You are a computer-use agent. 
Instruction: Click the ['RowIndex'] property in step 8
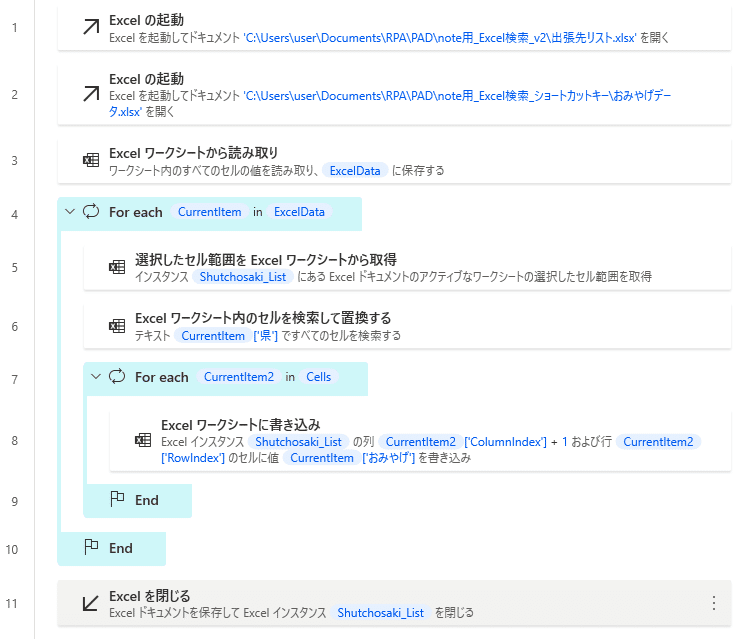(x=193, y=458)
